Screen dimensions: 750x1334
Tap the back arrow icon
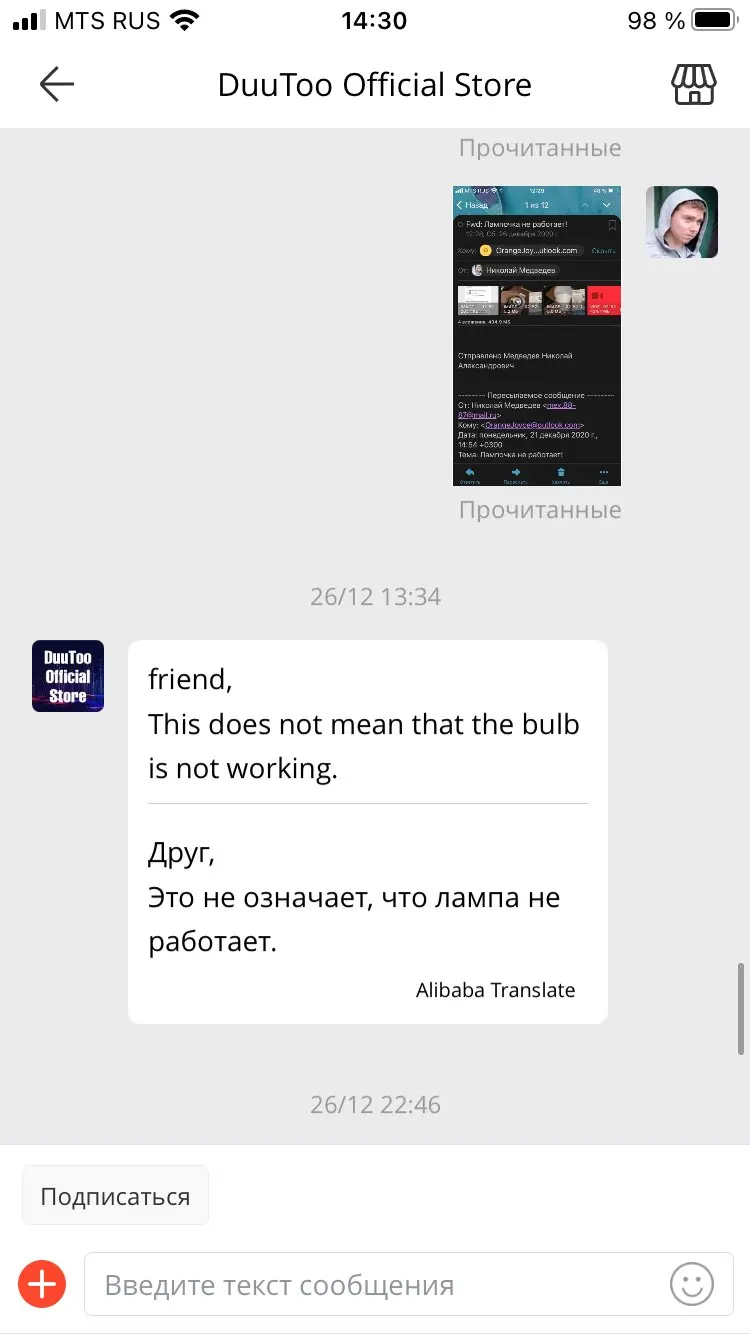click(57, 85)
